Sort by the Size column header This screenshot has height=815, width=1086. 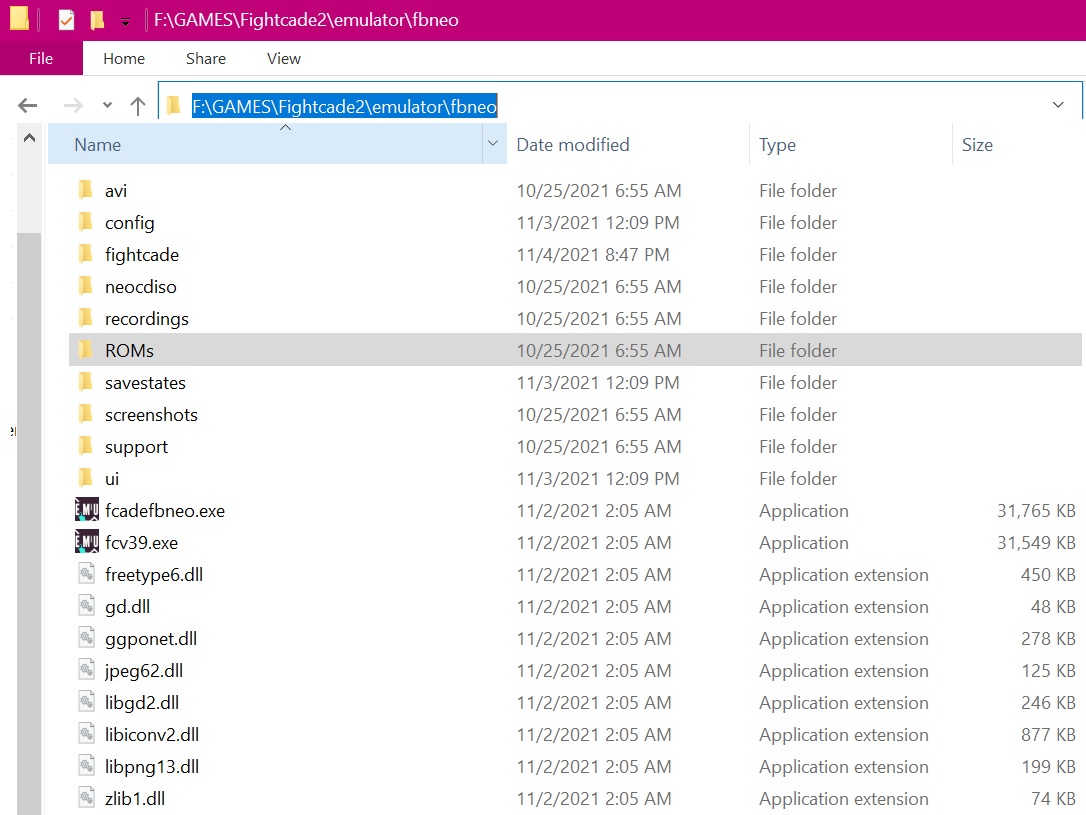[1018, 144]
